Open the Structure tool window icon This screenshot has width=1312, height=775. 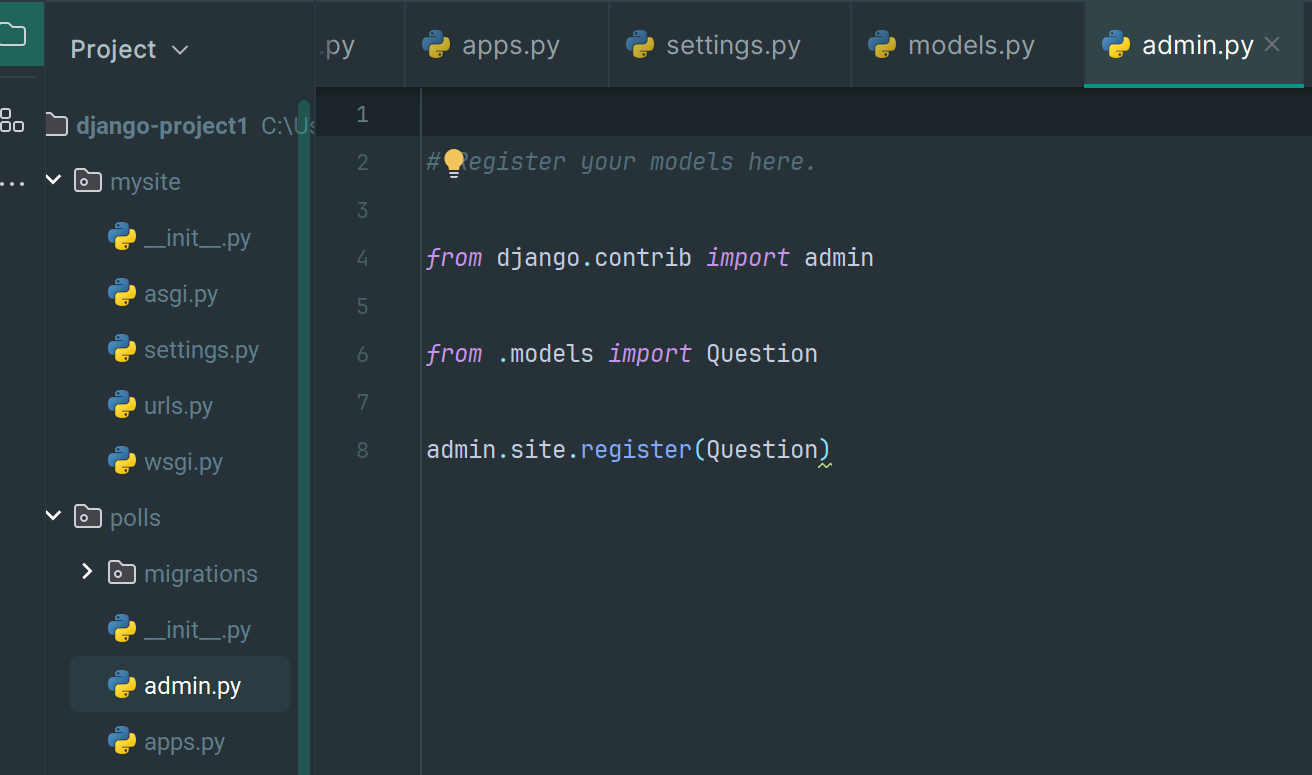coord(12,120)
